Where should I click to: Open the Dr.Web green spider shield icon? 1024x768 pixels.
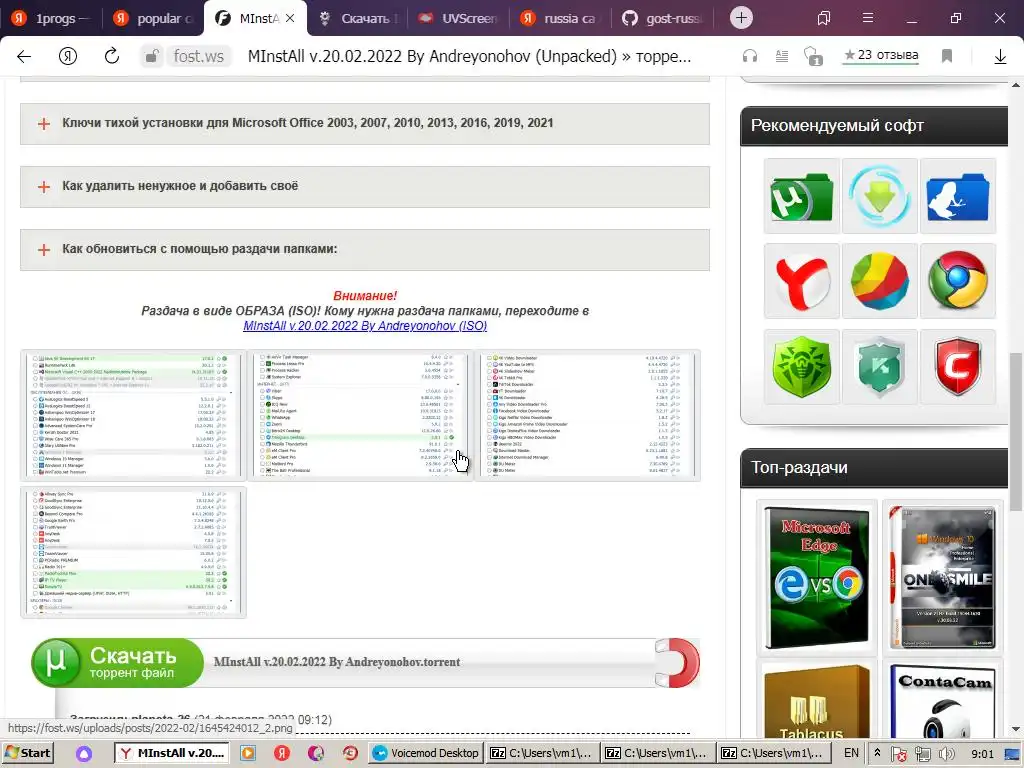click(x=801, y=367)
